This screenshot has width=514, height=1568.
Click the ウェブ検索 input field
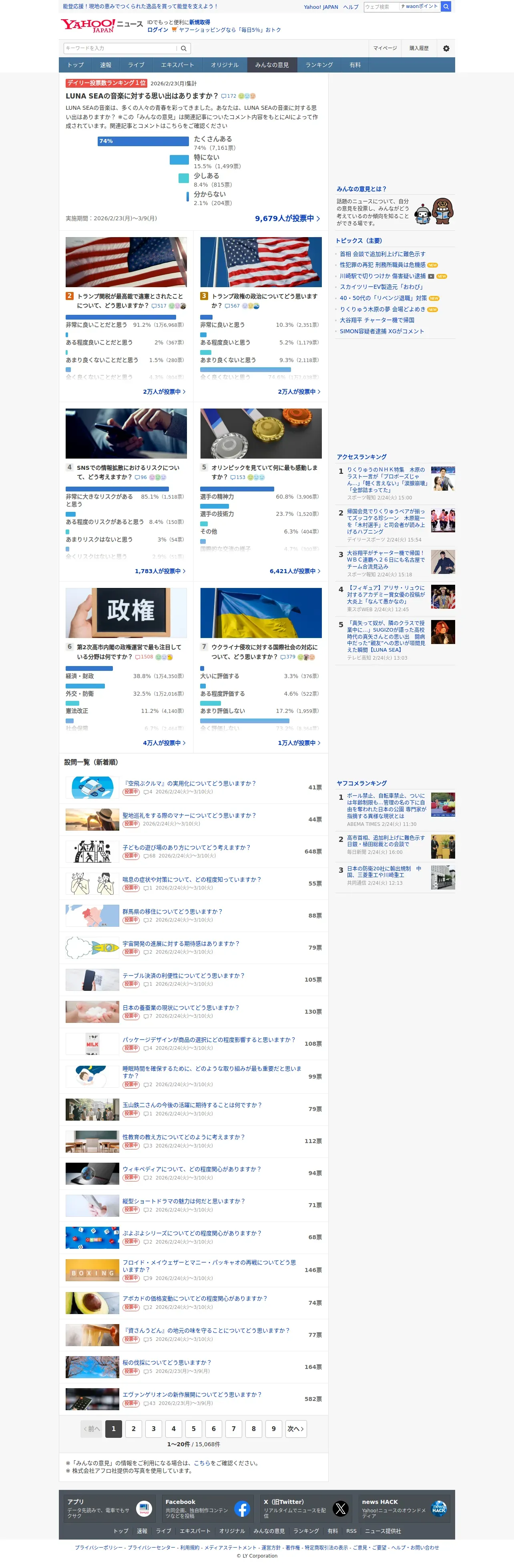(x=381, y=7)
